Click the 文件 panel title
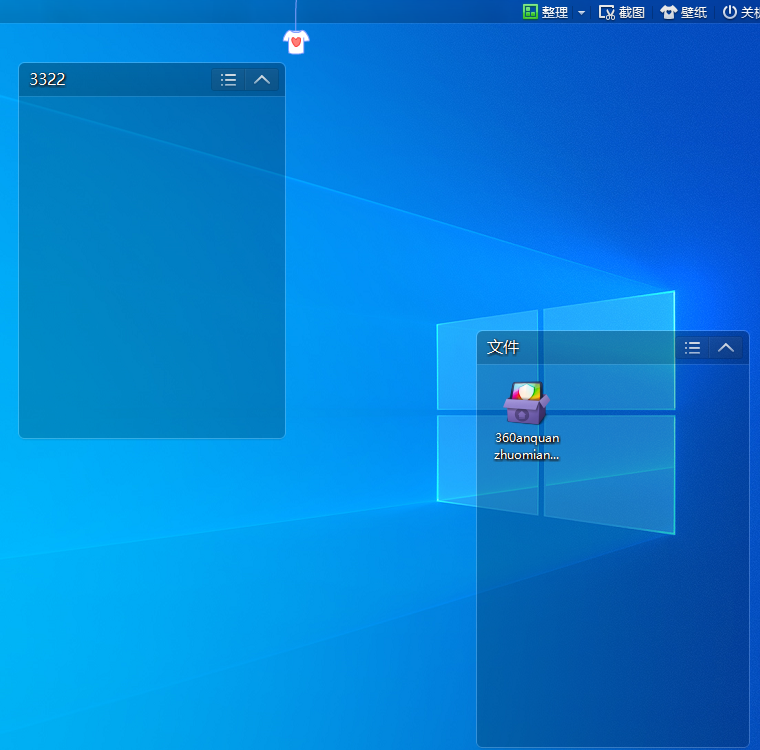Image resolution: width=760 pixels, height=750 pixels. (503, 348)
